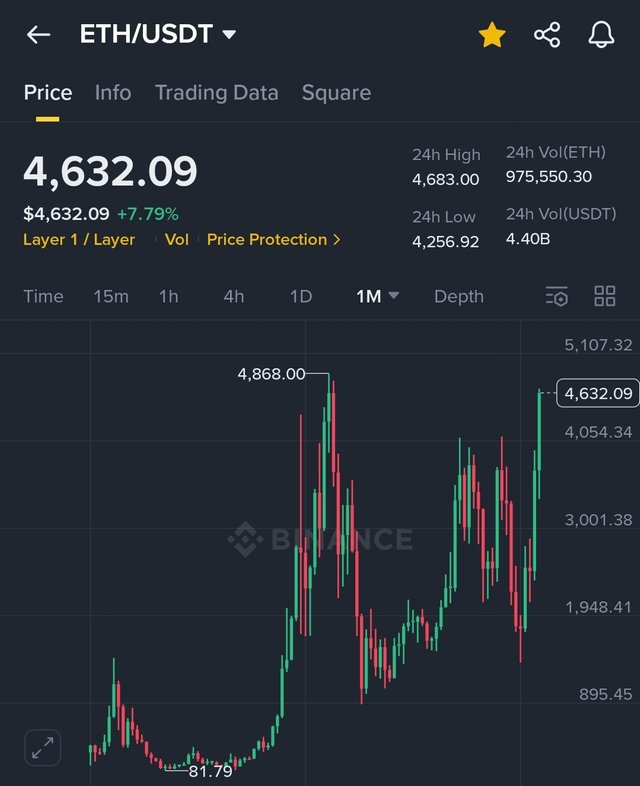The image size is (640, 786).
Task: Click the 4,868.00 chart high marker
Action: (271, 374)
